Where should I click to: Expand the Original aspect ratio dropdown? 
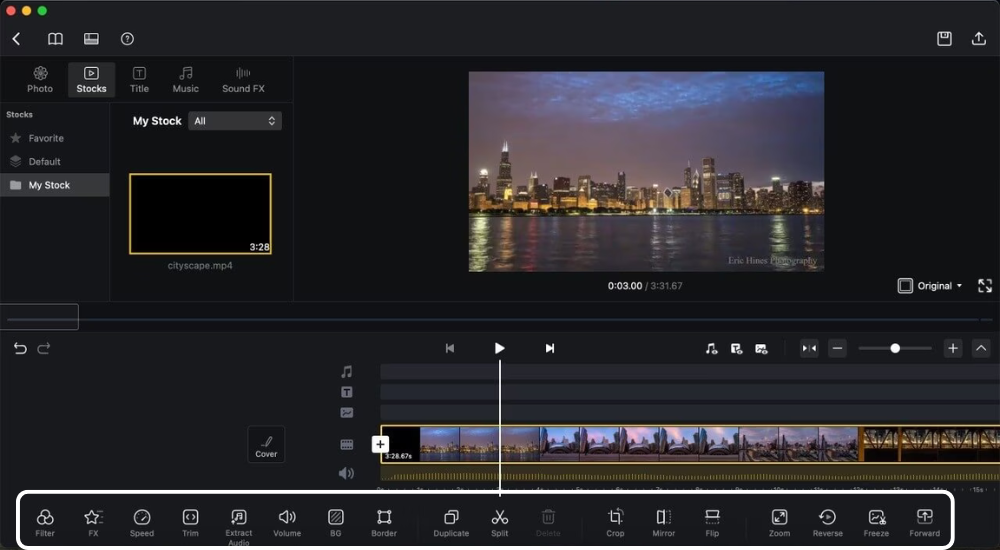[x=930, y=286]
